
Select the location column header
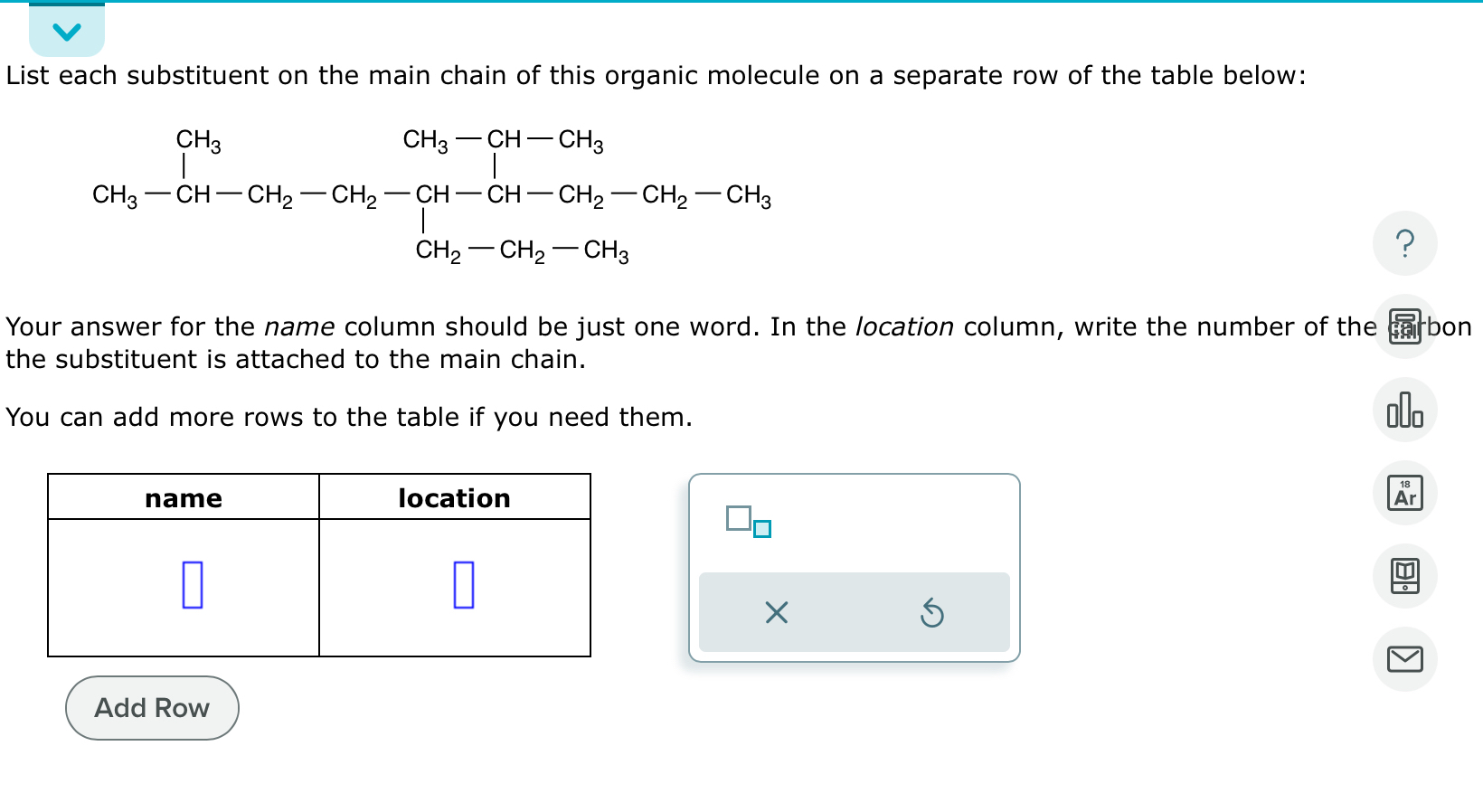coord(456,498)
